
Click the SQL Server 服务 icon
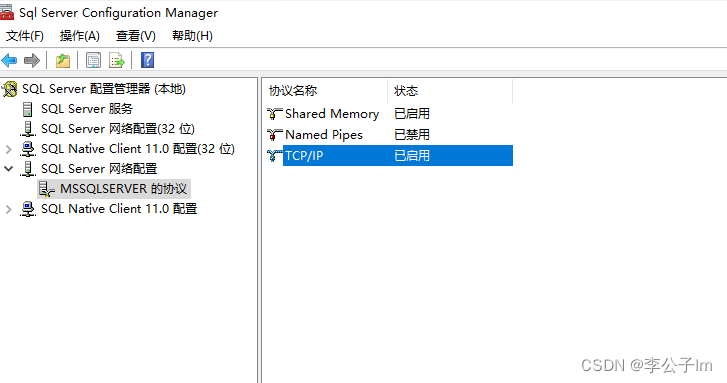pos(28,109)
